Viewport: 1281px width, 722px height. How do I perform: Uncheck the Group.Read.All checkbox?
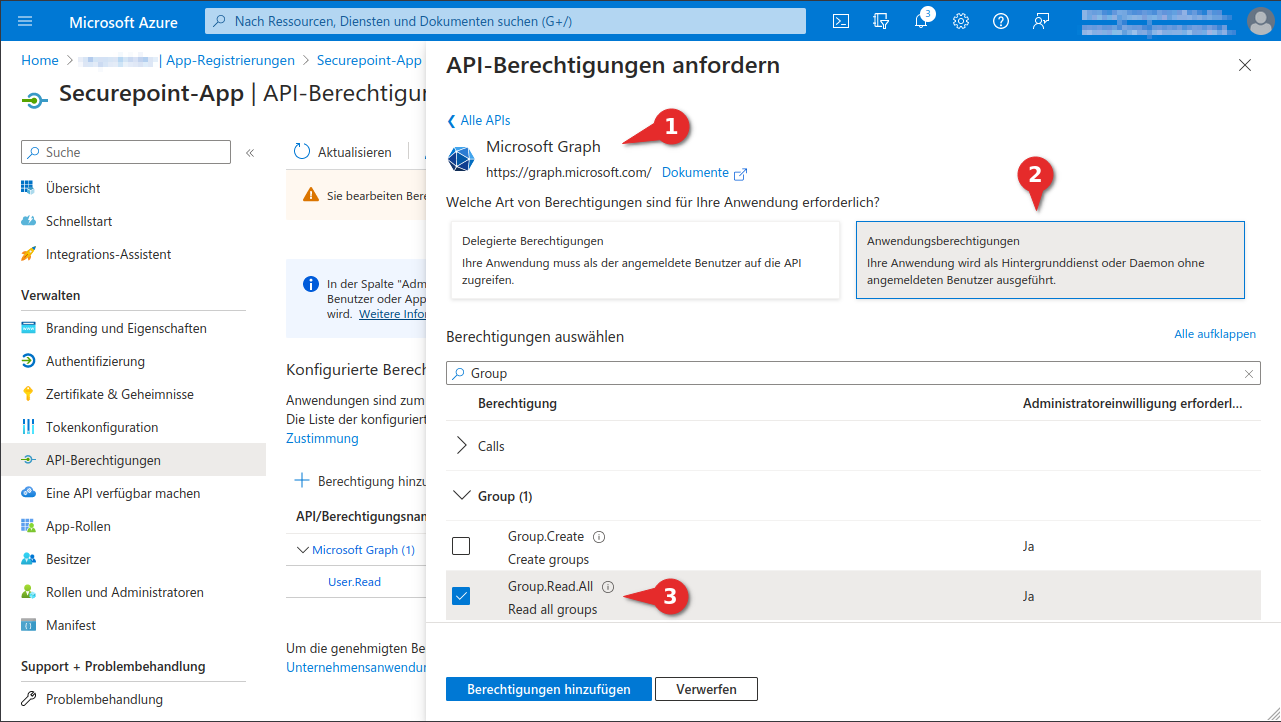[461, 596]
